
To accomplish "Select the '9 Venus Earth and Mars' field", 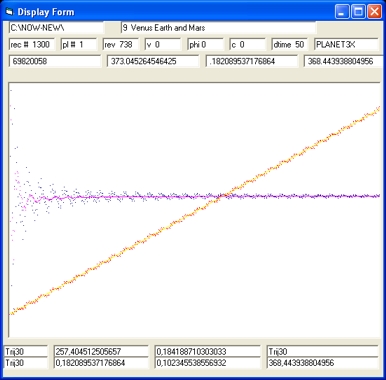I will pos(218,28).
